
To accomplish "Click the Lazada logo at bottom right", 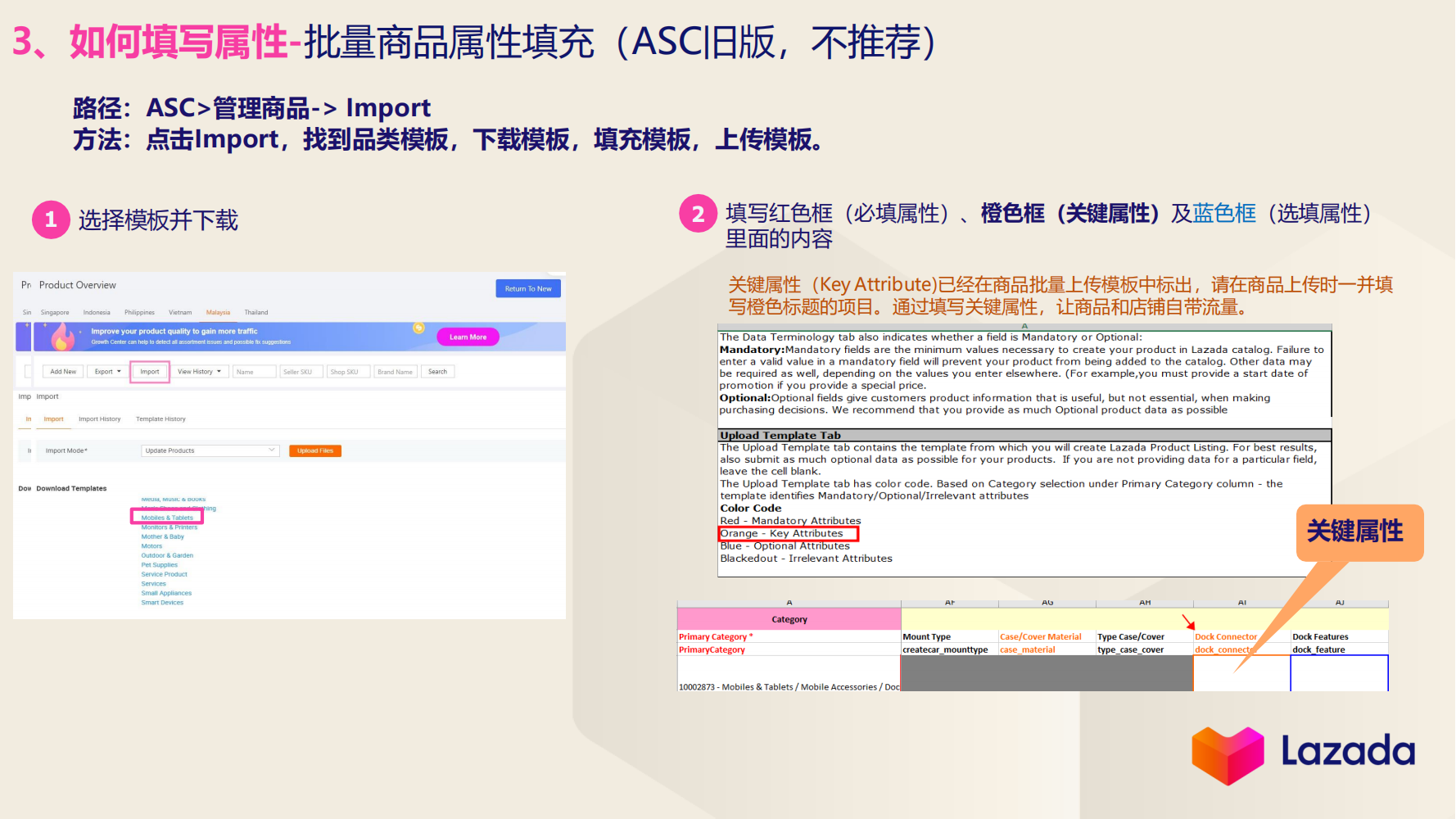I will click(x=1302, y=753).
